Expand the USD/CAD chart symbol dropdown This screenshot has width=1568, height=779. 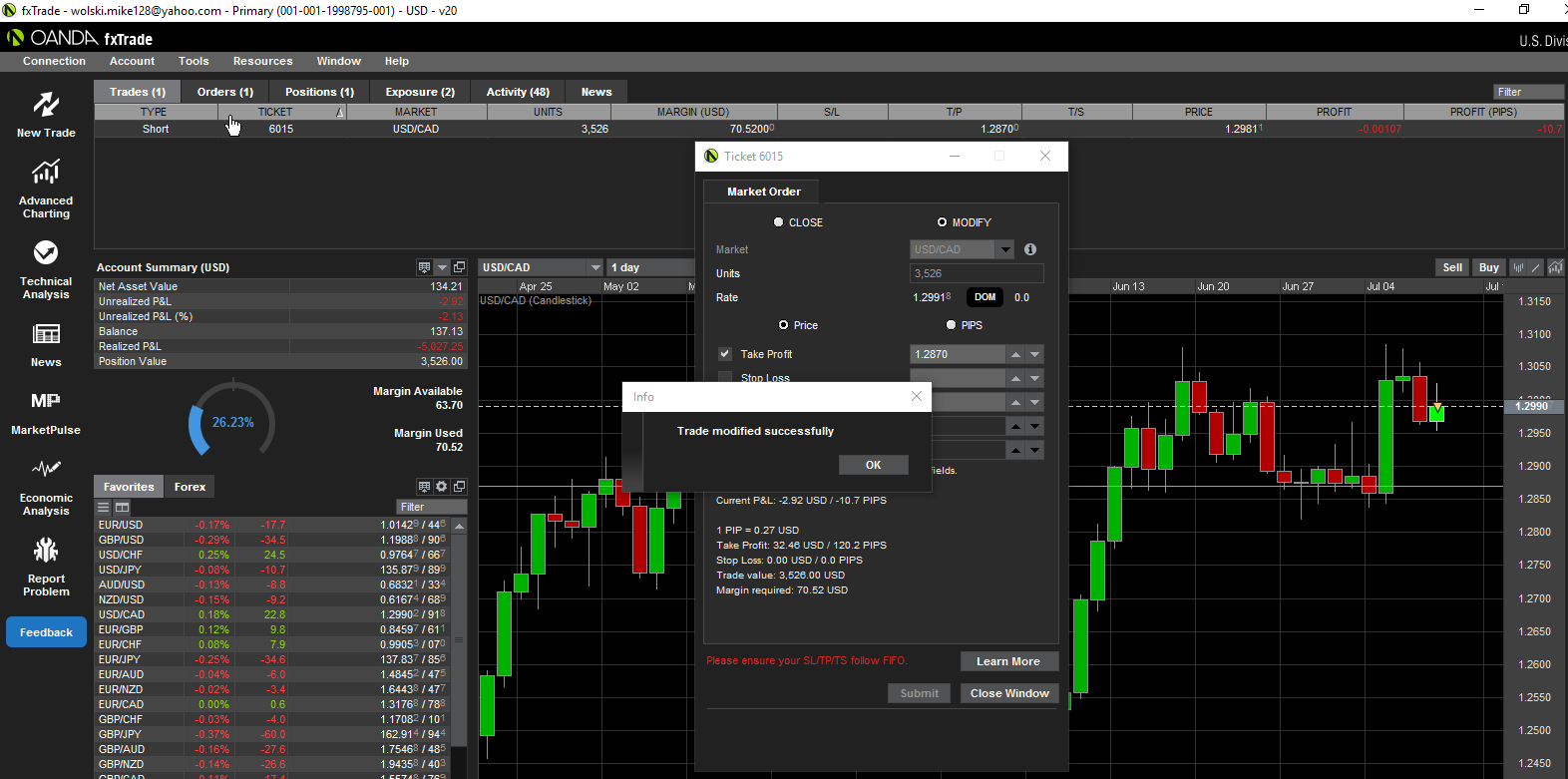(595, 267)
